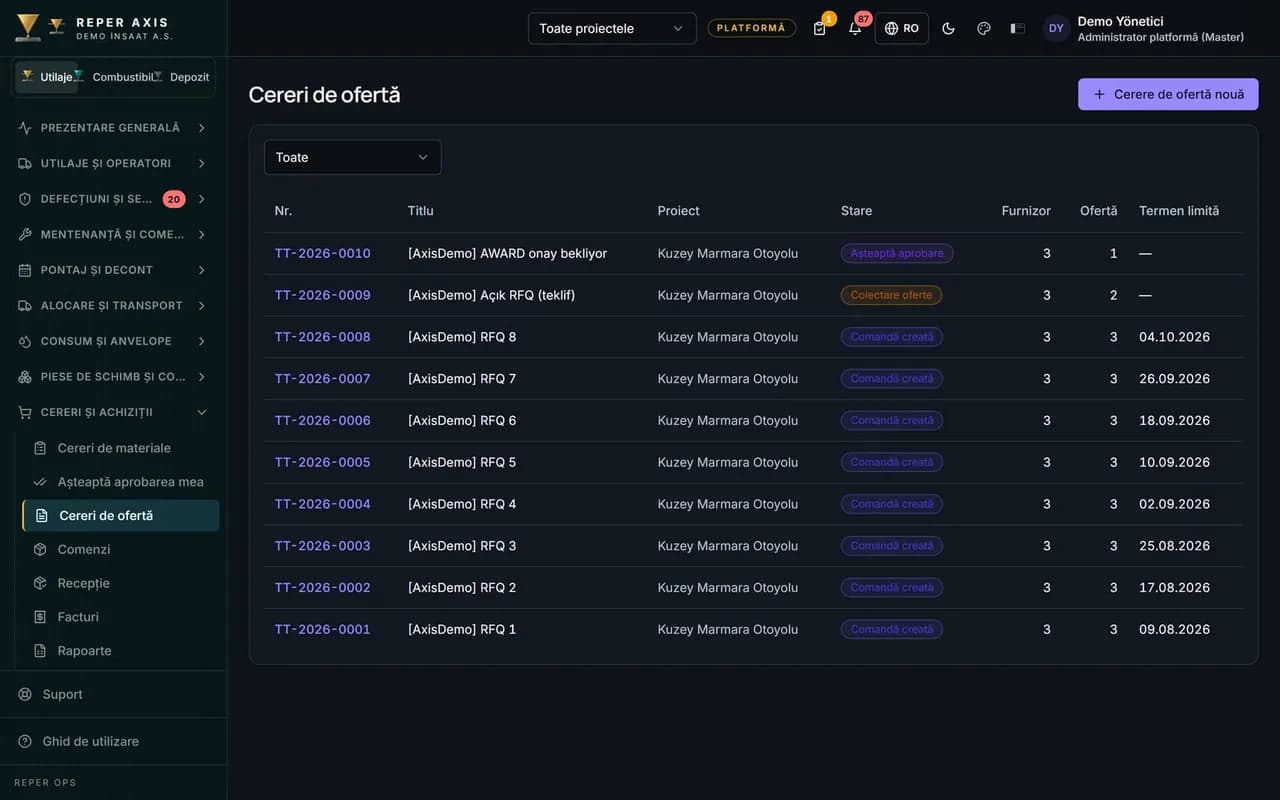The width and height of the screenshot is (1280, 800).
Task: Open request link TT-2026-0005
Action: 323,462
